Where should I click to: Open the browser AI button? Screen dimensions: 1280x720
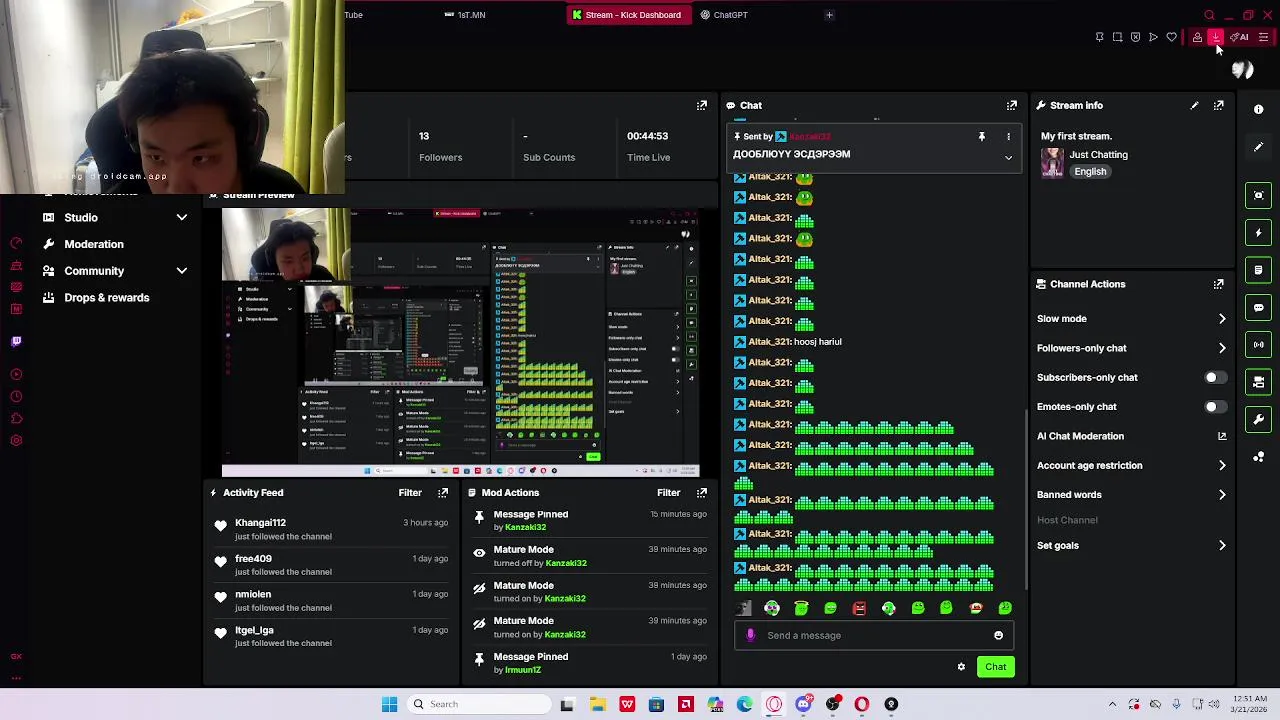1240,37
